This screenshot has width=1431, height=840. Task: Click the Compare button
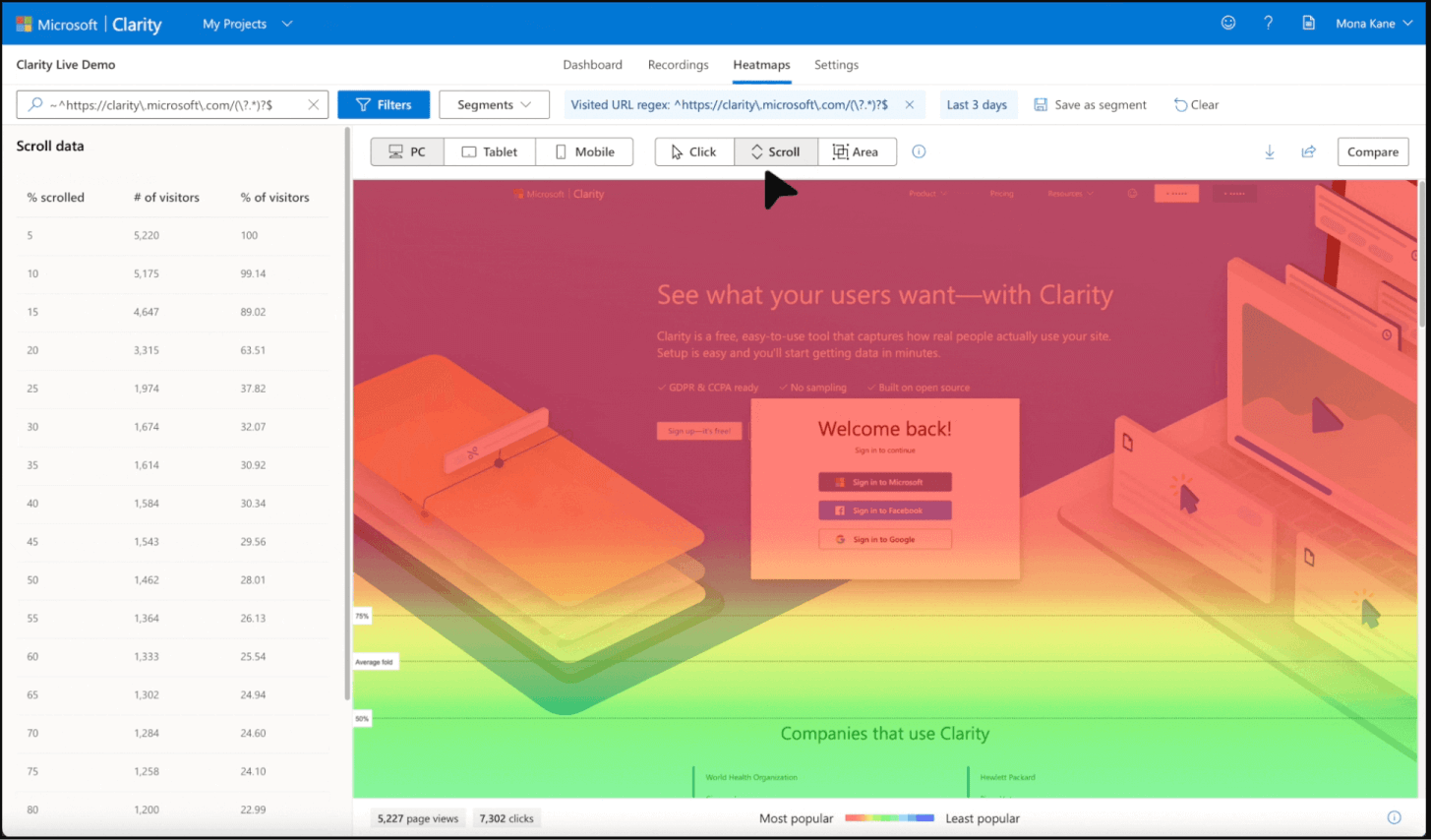point(1372,151)
